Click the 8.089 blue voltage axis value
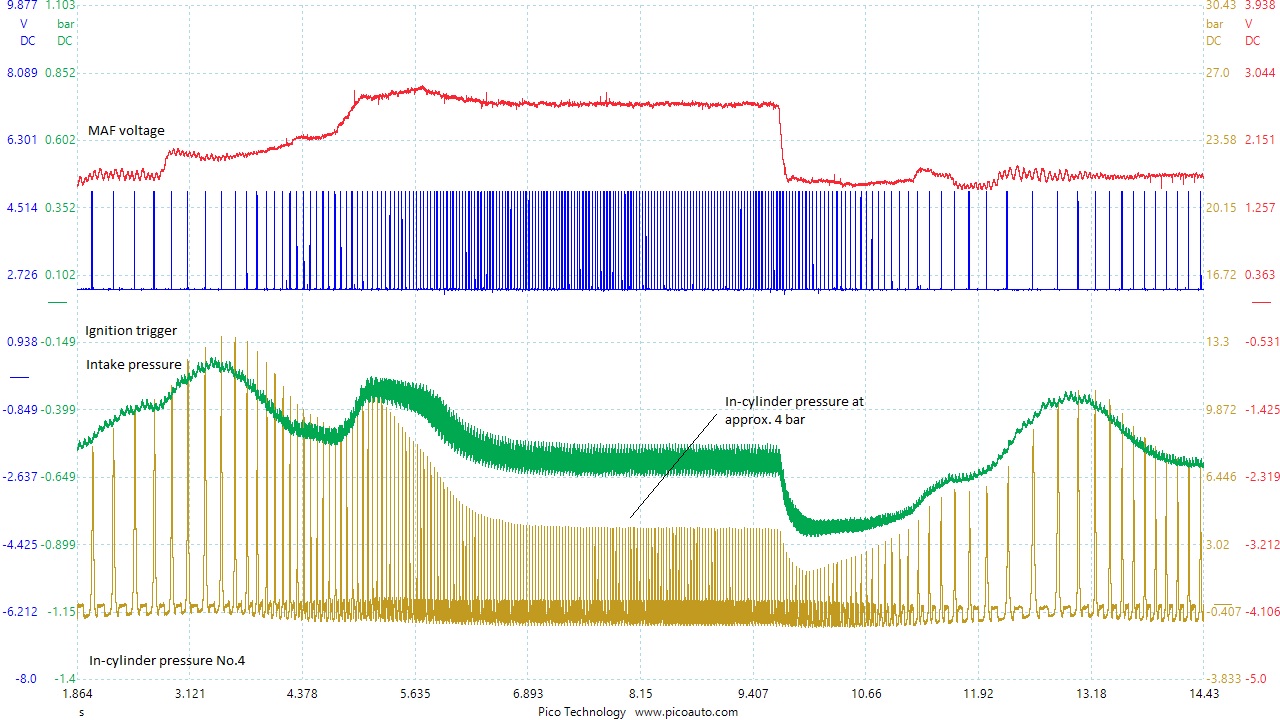The width and height of the screenshot is (1280, 720). pos(22,73)
